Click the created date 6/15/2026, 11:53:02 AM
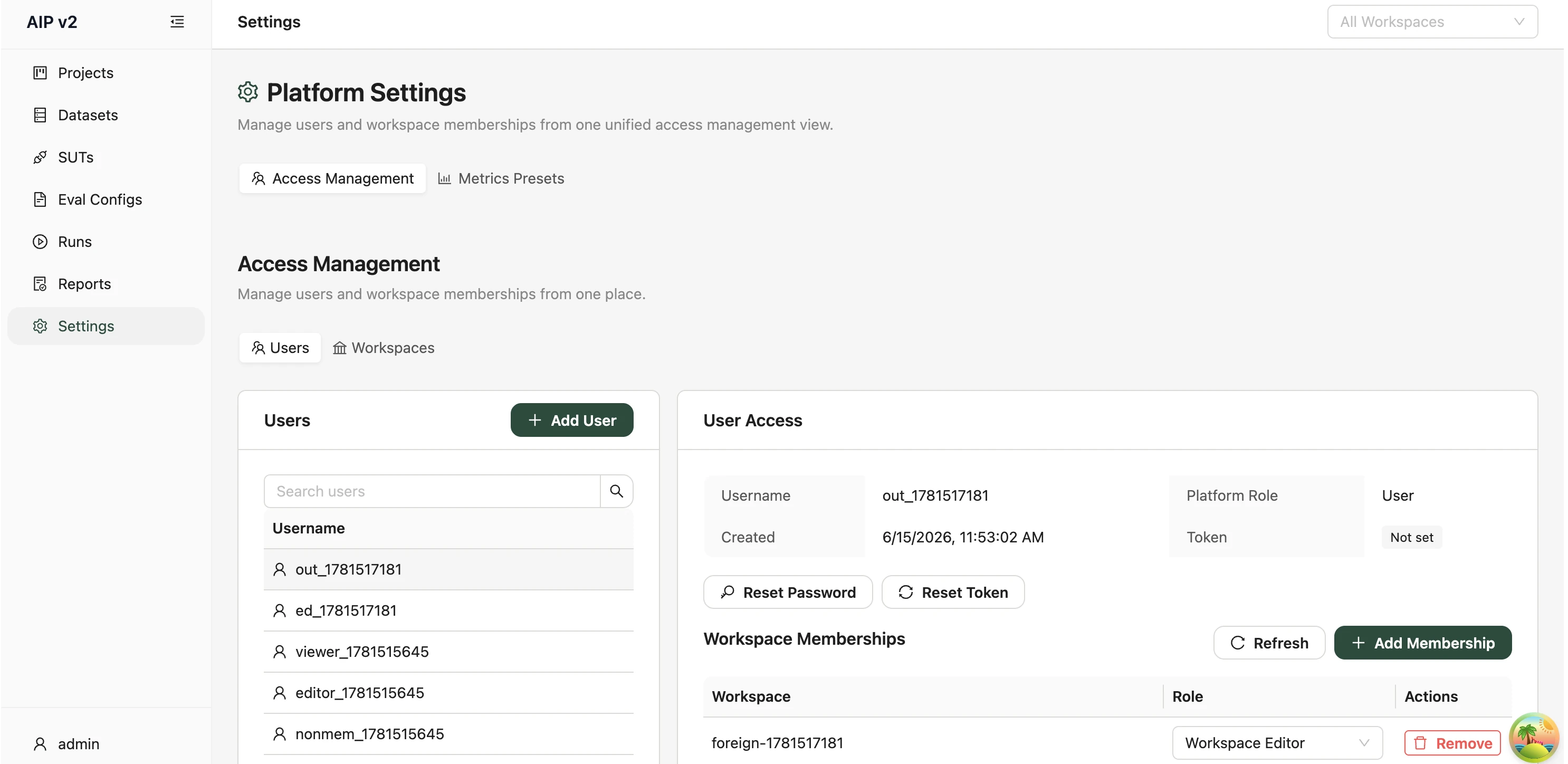 pyautogui.click(x=963, y=537)
